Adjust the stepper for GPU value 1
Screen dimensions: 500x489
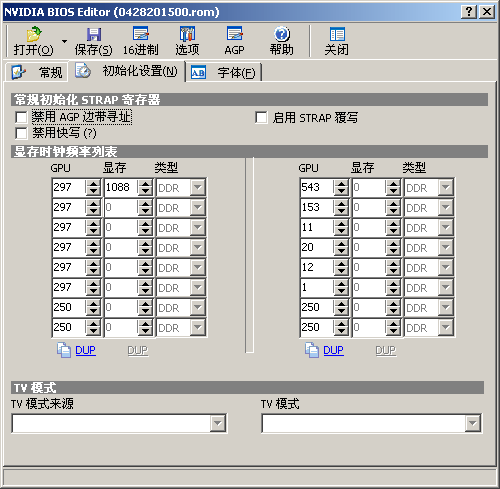[x=341, y=287]
